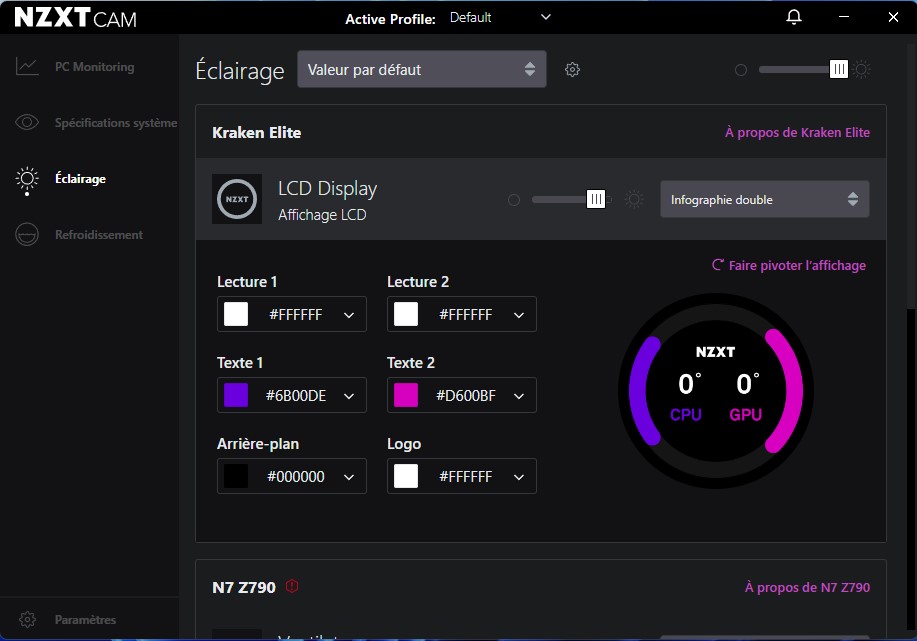Viewport: 917px width, 641px height.
Task: Click the Refroidissement sidebar icon
Action: 27,235
